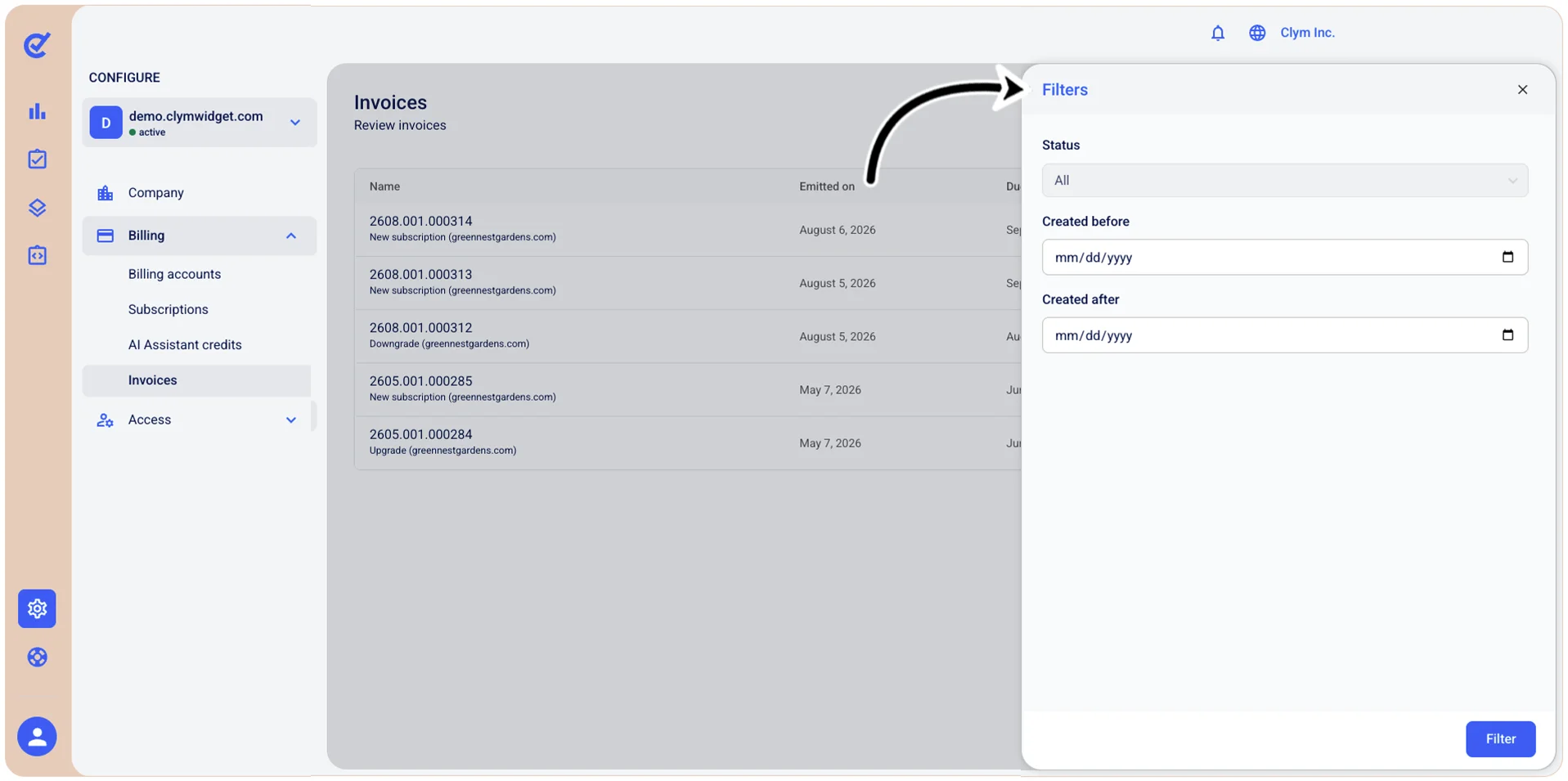1568x781 pixels.
Task: Focus the Created after date field
Action: pos(1284,335)
